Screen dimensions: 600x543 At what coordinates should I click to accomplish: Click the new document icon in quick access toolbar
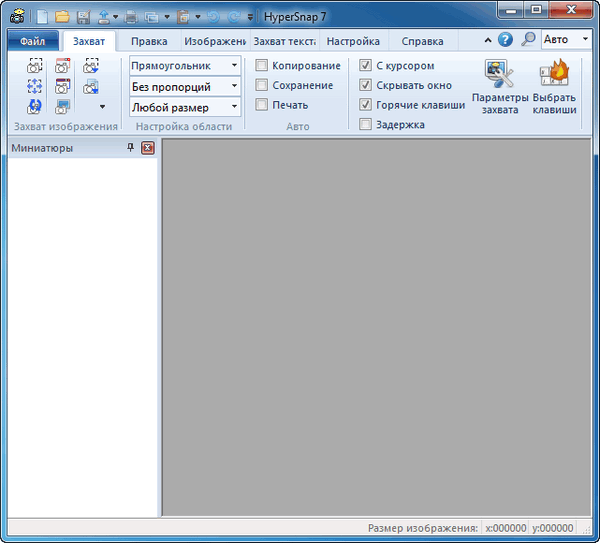pos(42,16)
